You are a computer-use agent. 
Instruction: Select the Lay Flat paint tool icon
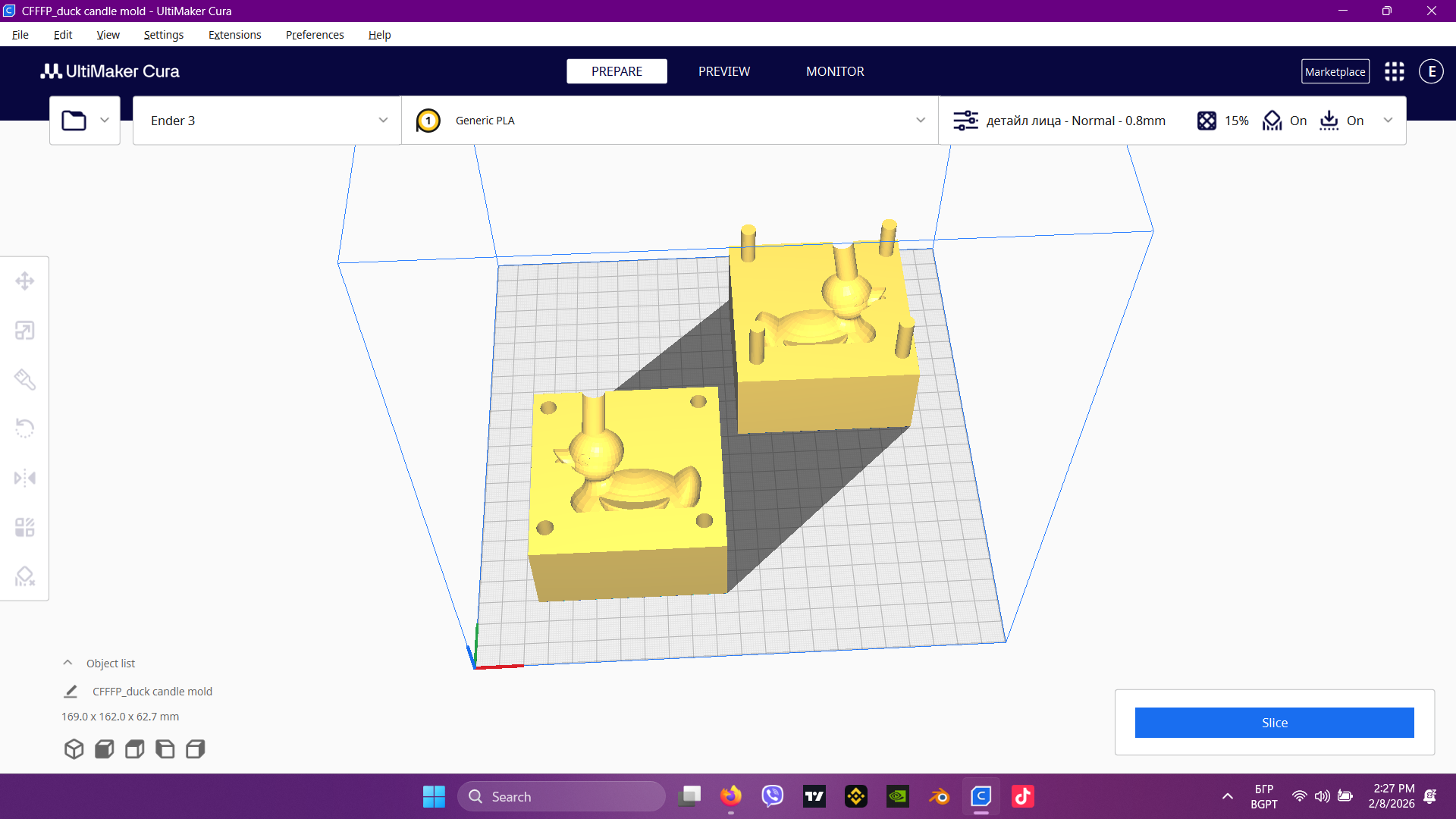(x=25, y=380)
